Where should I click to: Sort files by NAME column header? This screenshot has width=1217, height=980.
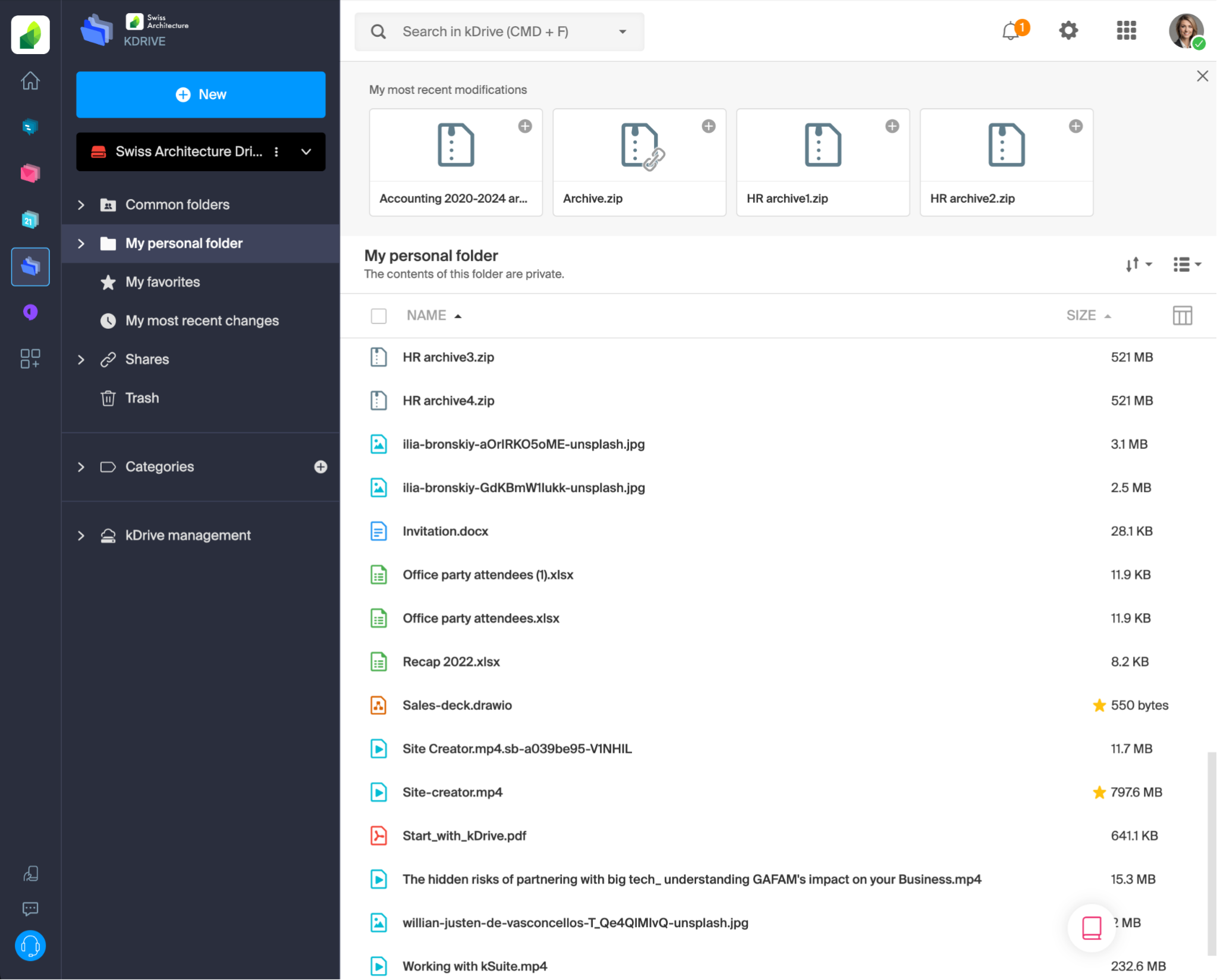click(x=434, y=316)
